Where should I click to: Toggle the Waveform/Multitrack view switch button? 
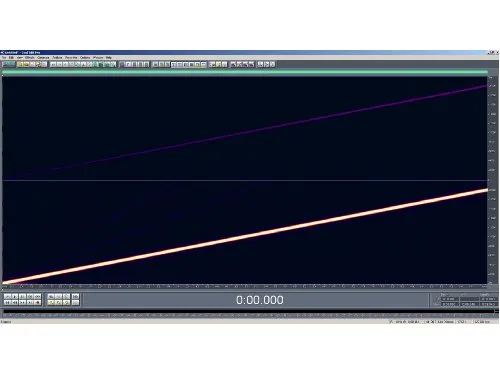pyautogui.click(x=9, y=64)
